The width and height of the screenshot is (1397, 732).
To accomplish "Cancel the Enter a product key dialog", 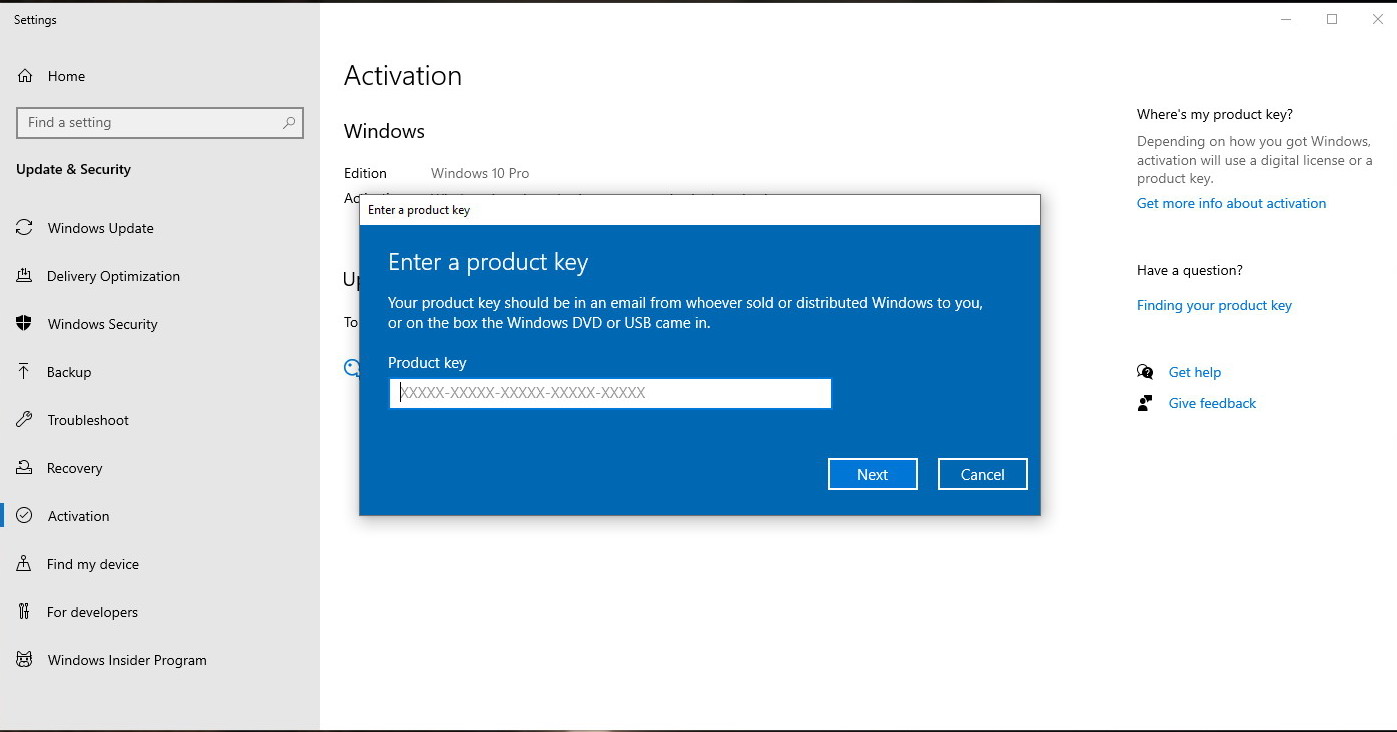I will coord(983,474).
